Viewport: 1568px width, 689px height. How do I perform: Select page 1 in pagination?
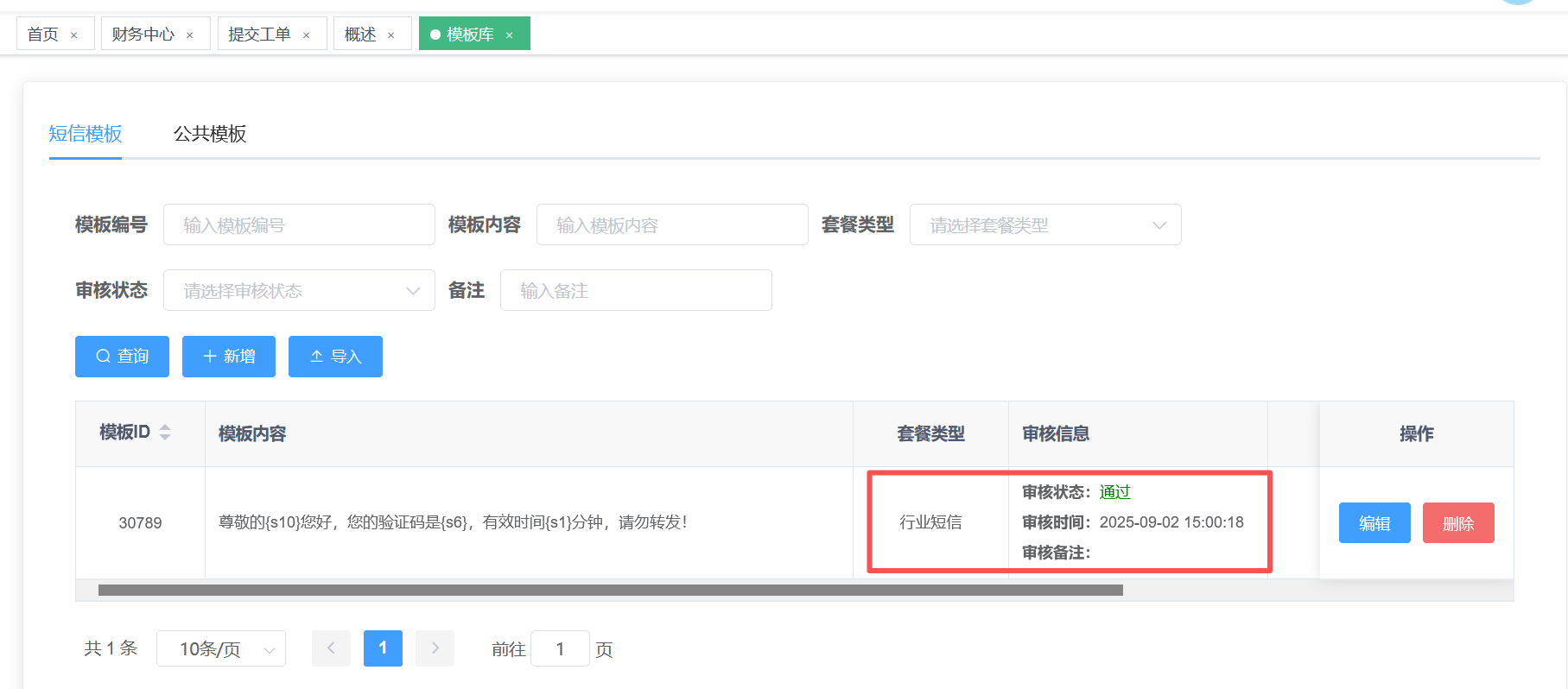pyautogui.click(x=383, y=648)
